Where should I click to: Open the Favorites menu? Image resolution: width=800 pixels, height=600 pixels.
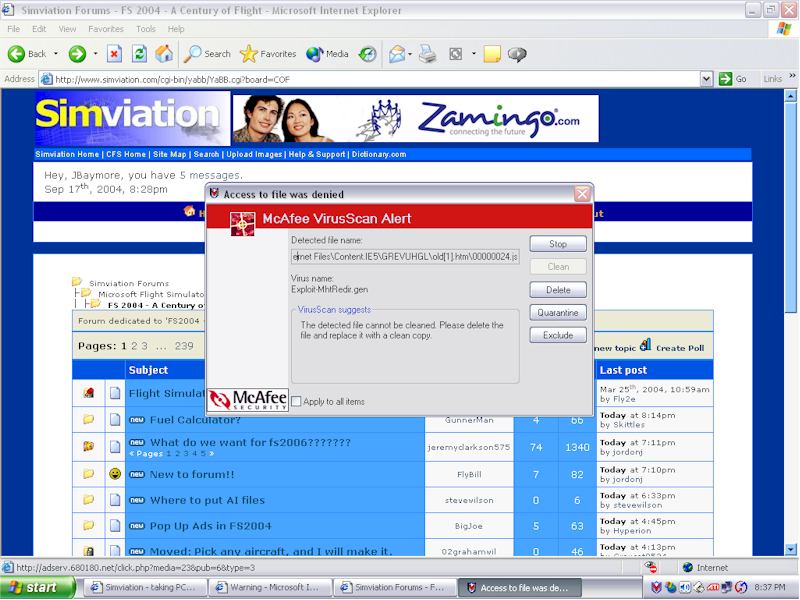click(106, 29)
